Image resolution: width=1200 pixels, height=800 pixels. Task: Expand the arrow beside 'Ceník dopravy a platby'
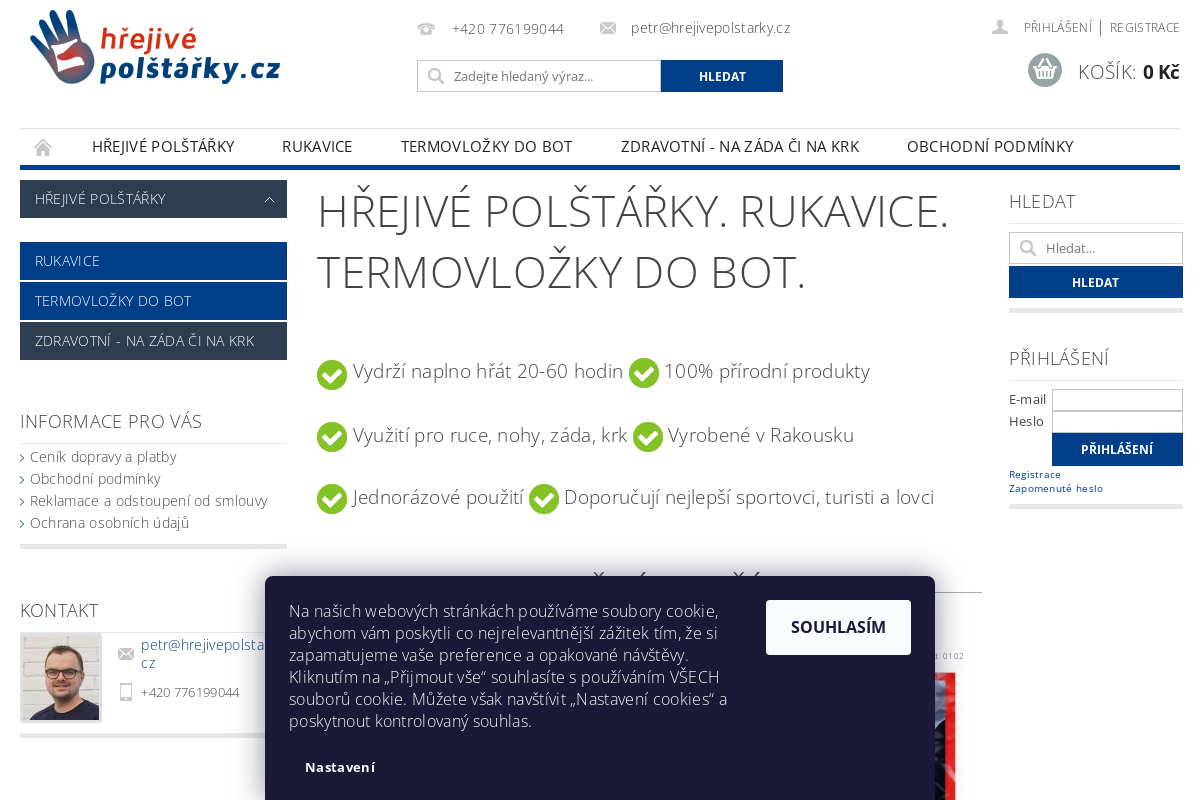coord(22,457)
